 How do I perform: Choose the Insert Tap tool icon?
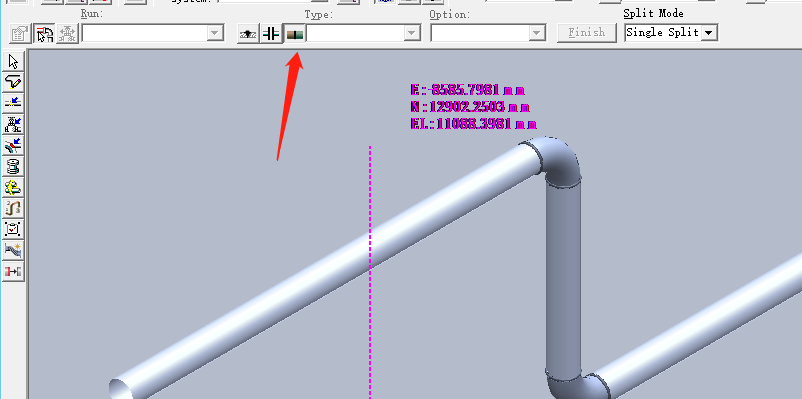[x=13, y=145]
